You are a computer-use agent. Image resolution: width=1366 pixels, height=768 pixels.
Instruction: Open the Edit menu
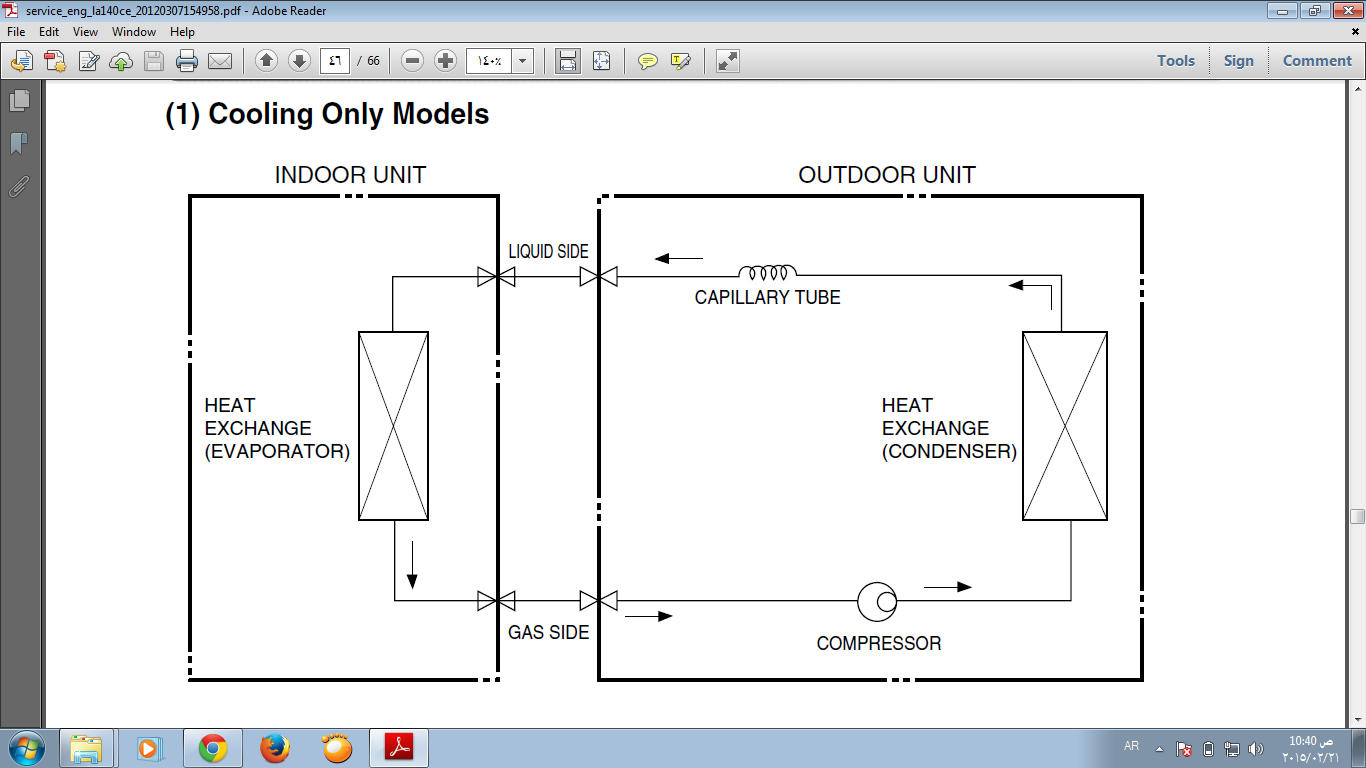(x=49, y=32)
